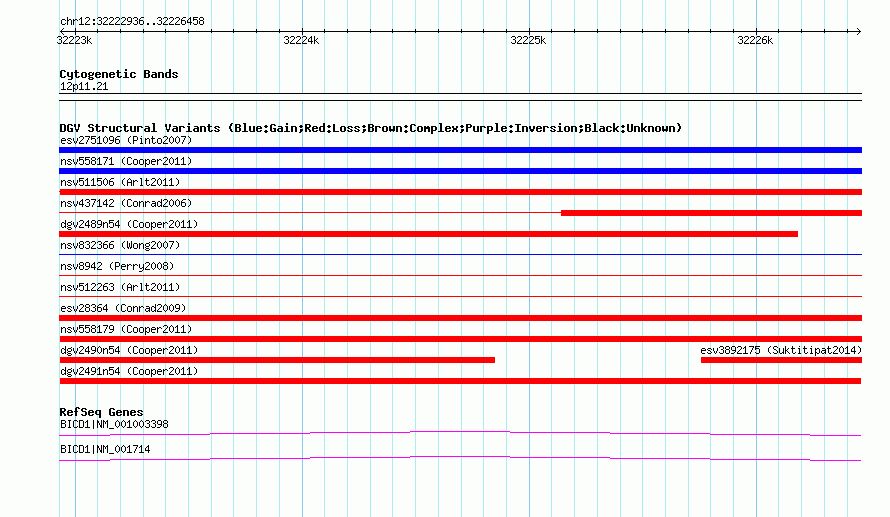Click the dgv2490n54 (Cooper2011) label
Image resolution: width=890 pixels, height=517 pixels.
(129, 350)
